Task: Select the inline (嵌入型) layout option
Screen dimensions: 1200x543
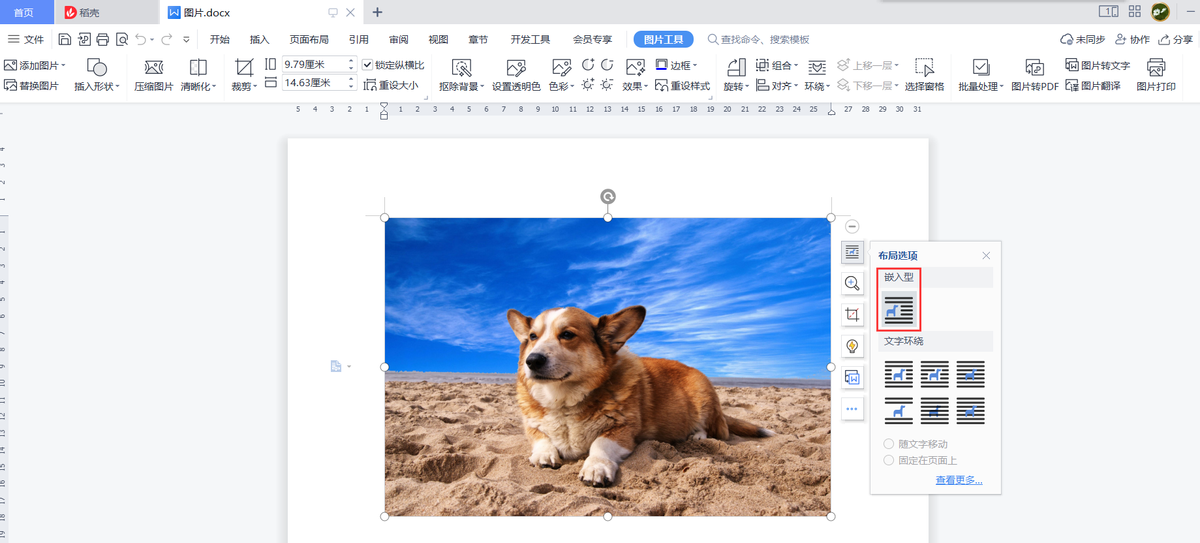Action: (x=899, y=310)
